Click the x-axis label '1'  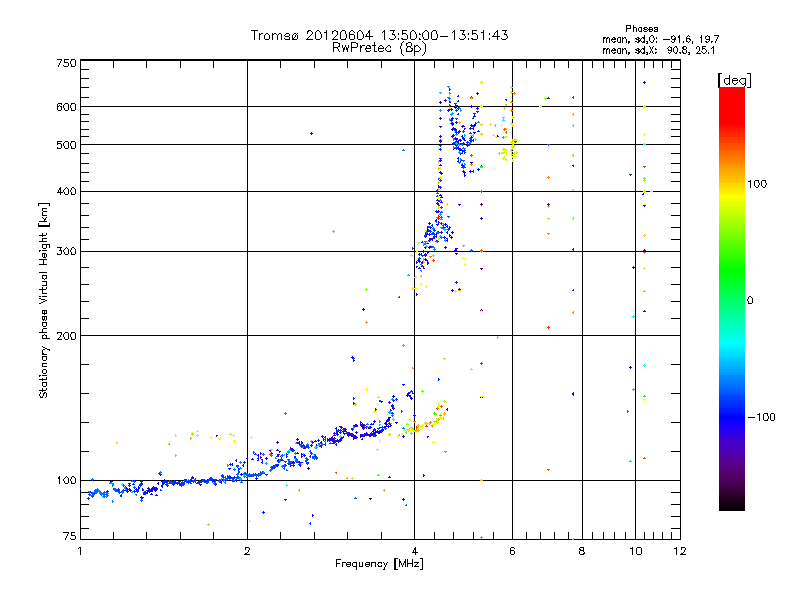(80, 551)
